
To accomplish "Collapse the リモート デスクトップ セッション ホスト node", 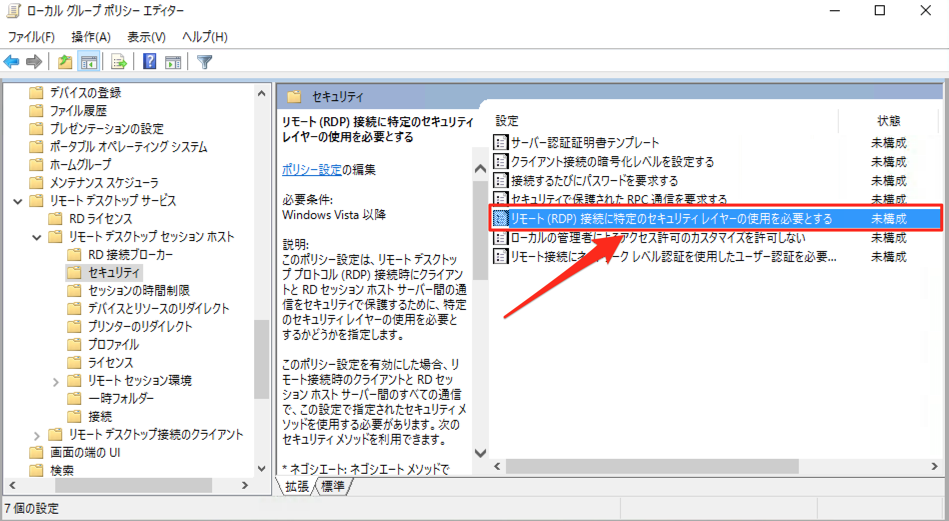I will point(37,237).
